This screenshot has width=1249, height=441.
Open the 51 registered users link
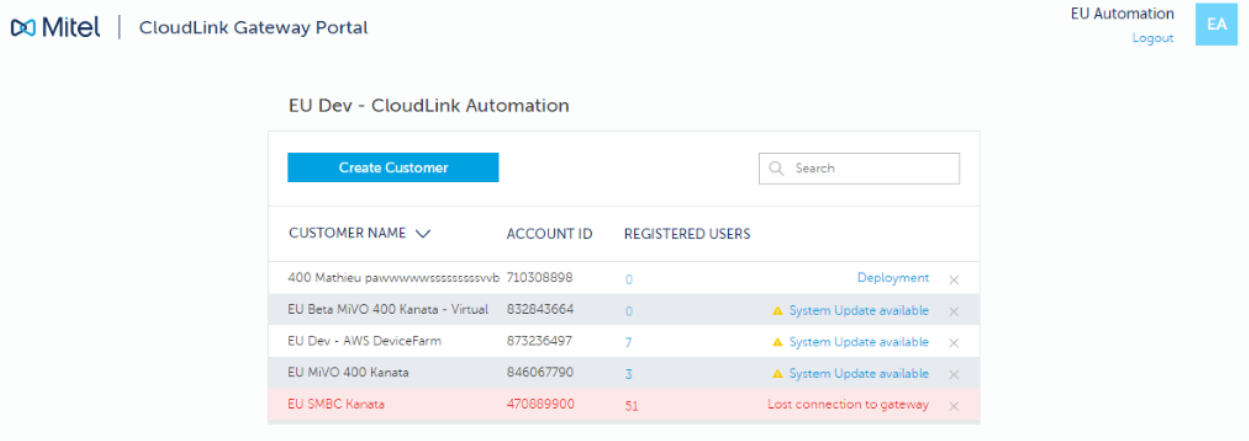point(631,406)
